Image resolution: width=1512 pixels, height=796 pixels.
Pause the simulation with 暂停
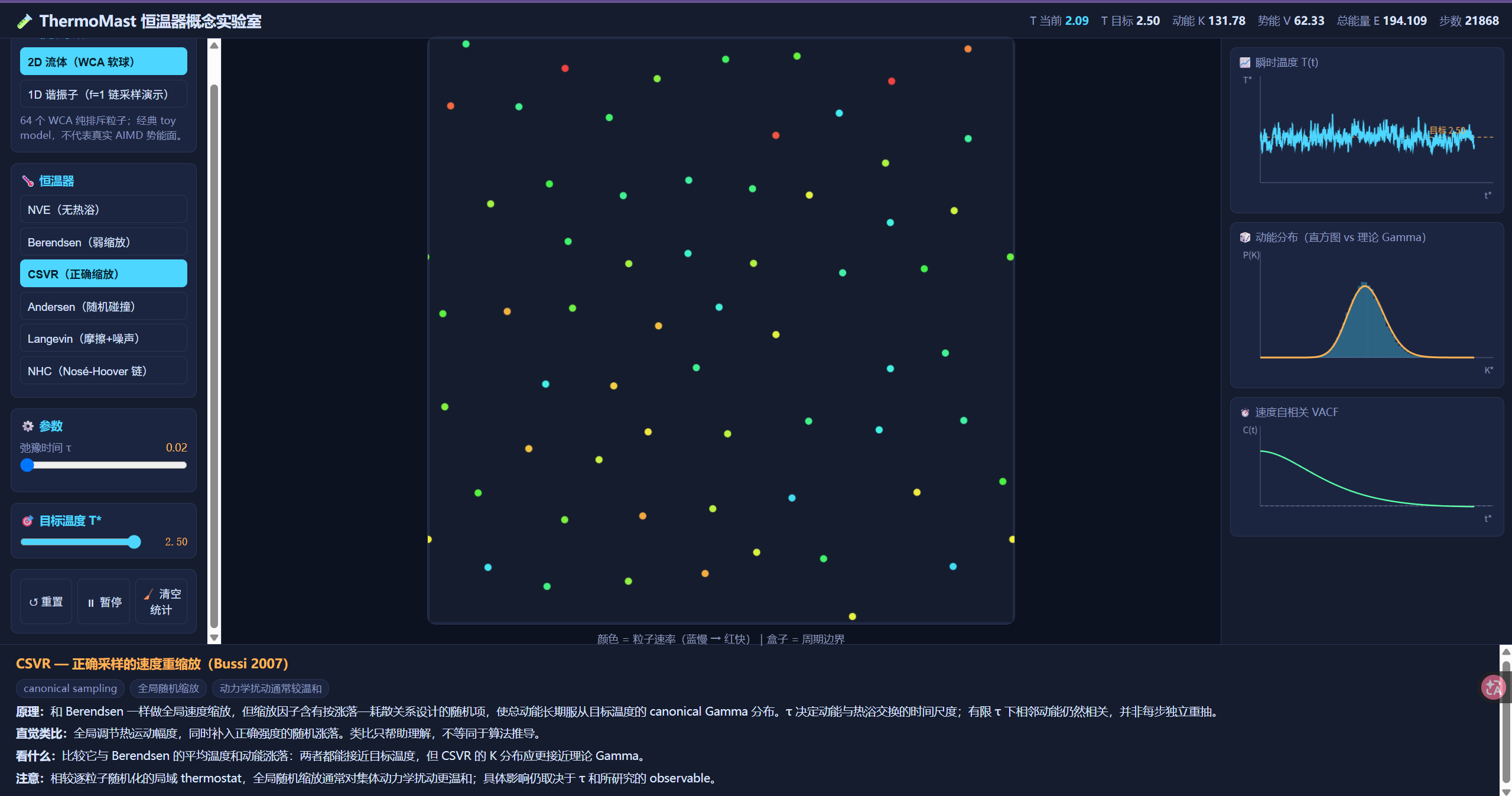(104, 602)
